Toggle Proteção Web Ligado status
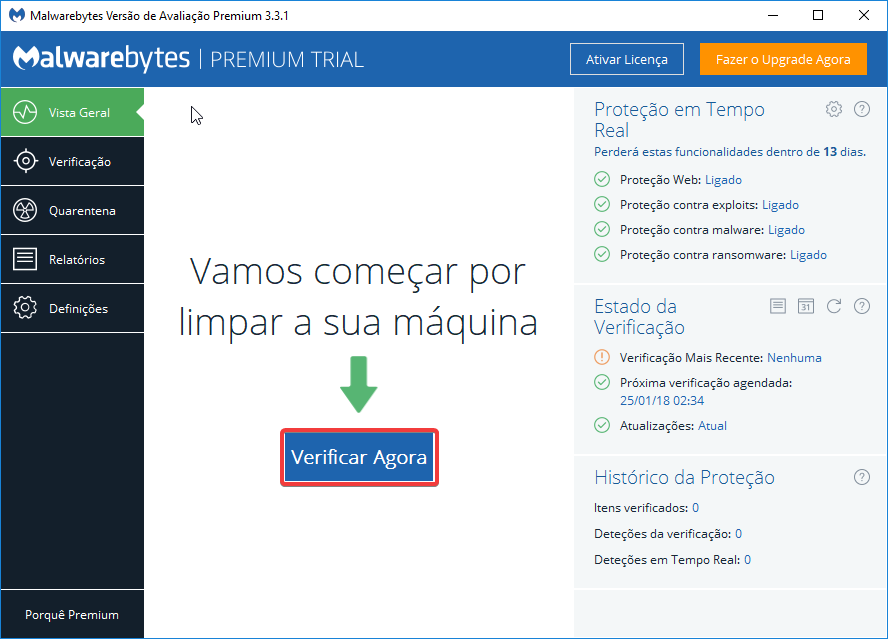 [723, 180]
